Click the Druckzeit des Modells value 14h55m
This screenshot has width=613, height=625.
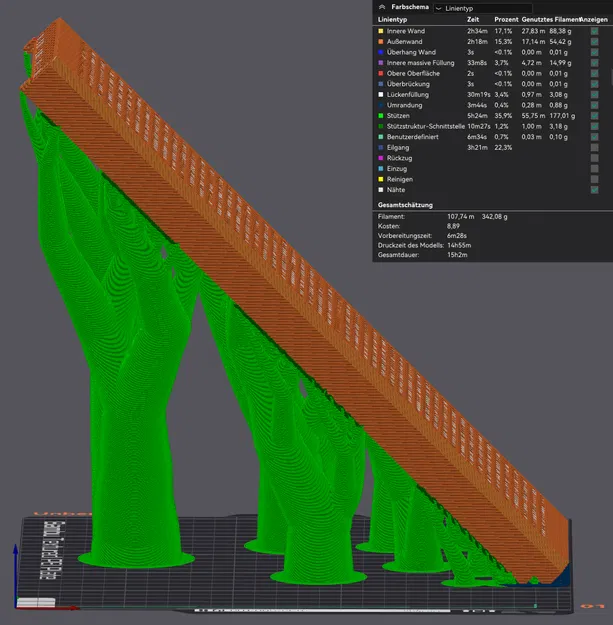click(x=459, y=245)
